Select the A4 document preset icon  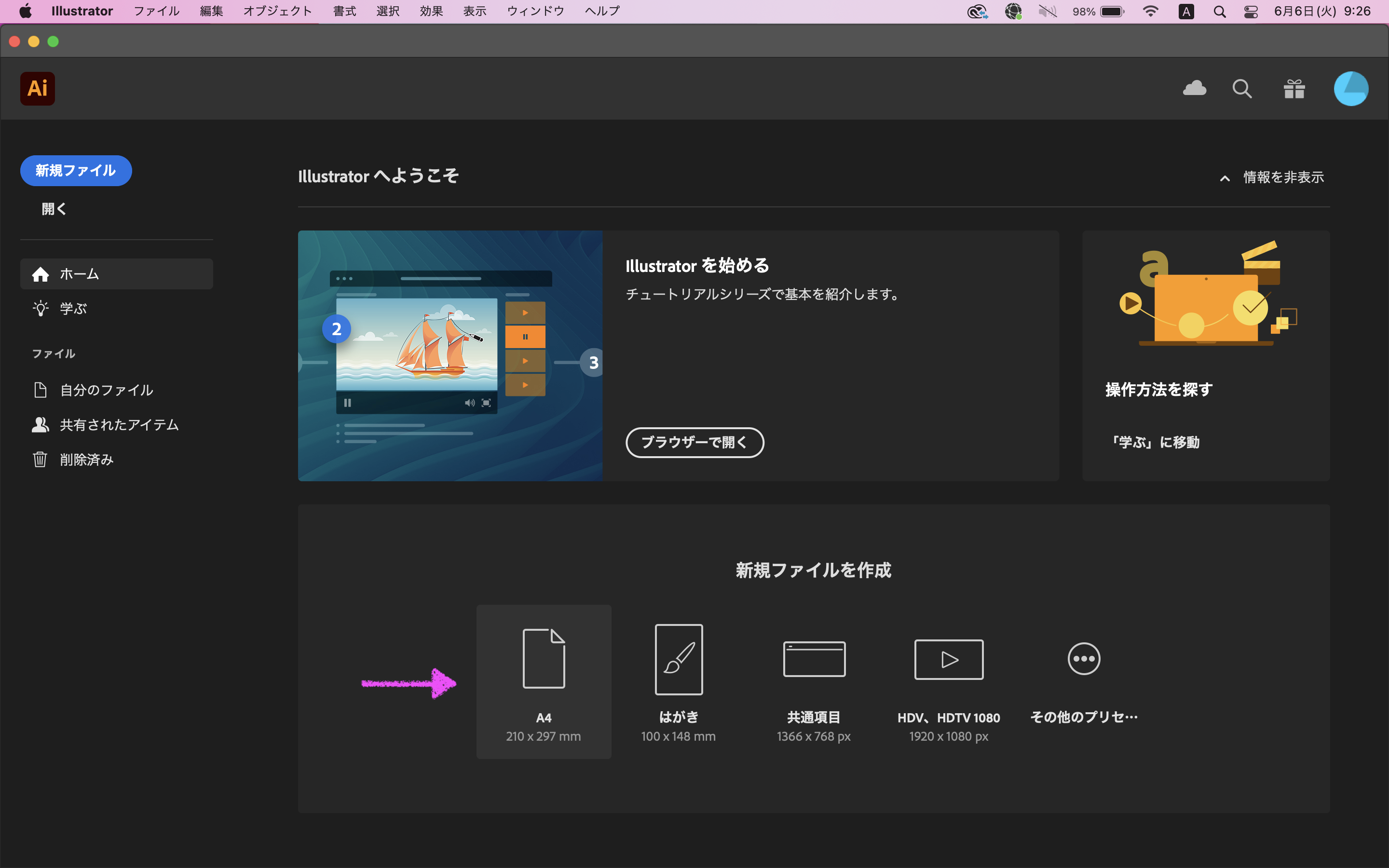(x=544, y=658)
